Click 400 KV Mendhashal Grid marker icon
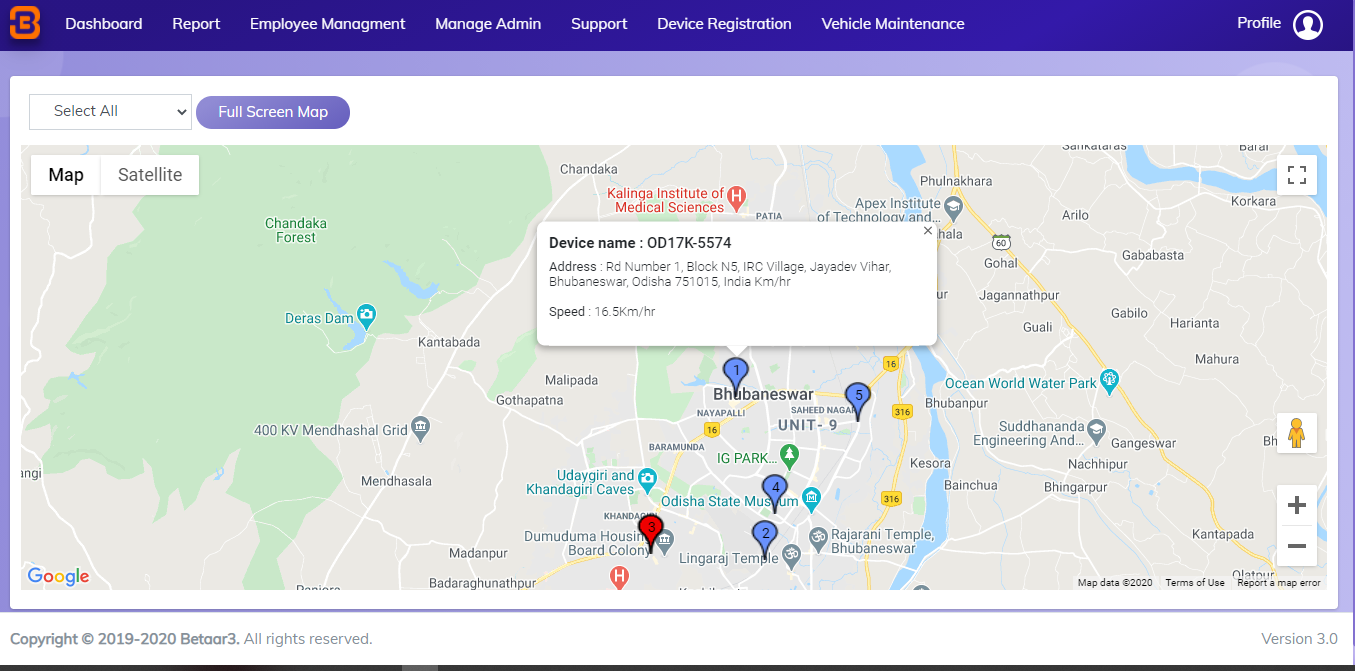This screenshot has width=1355, height=671. pyautogui.click(x=421, y=427)
